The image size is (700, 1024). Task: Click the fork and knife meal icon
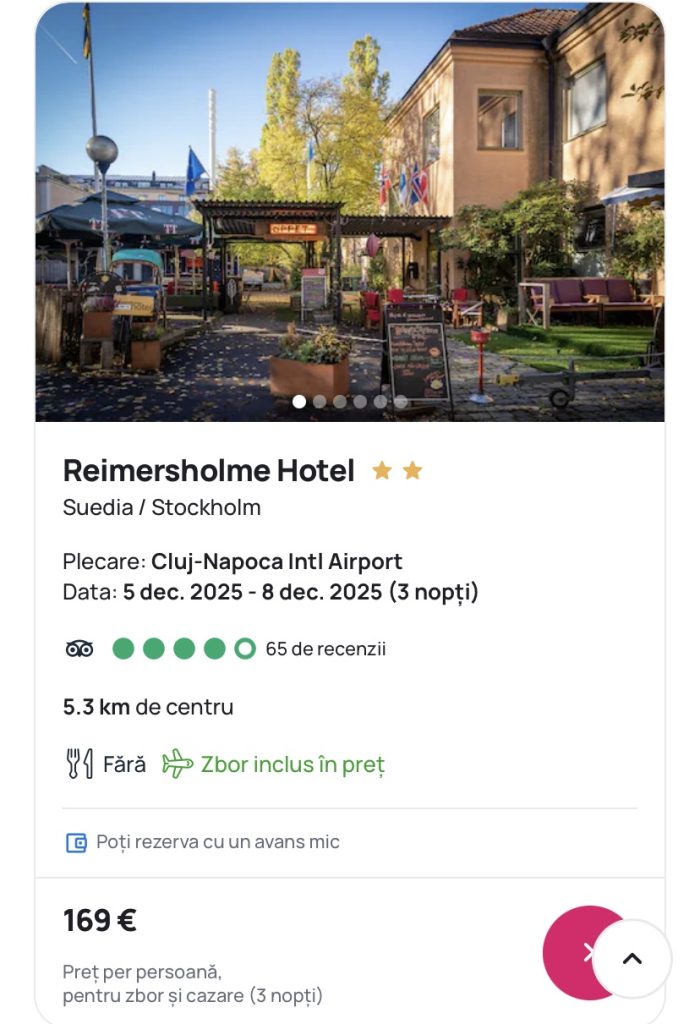coord(79,764)
